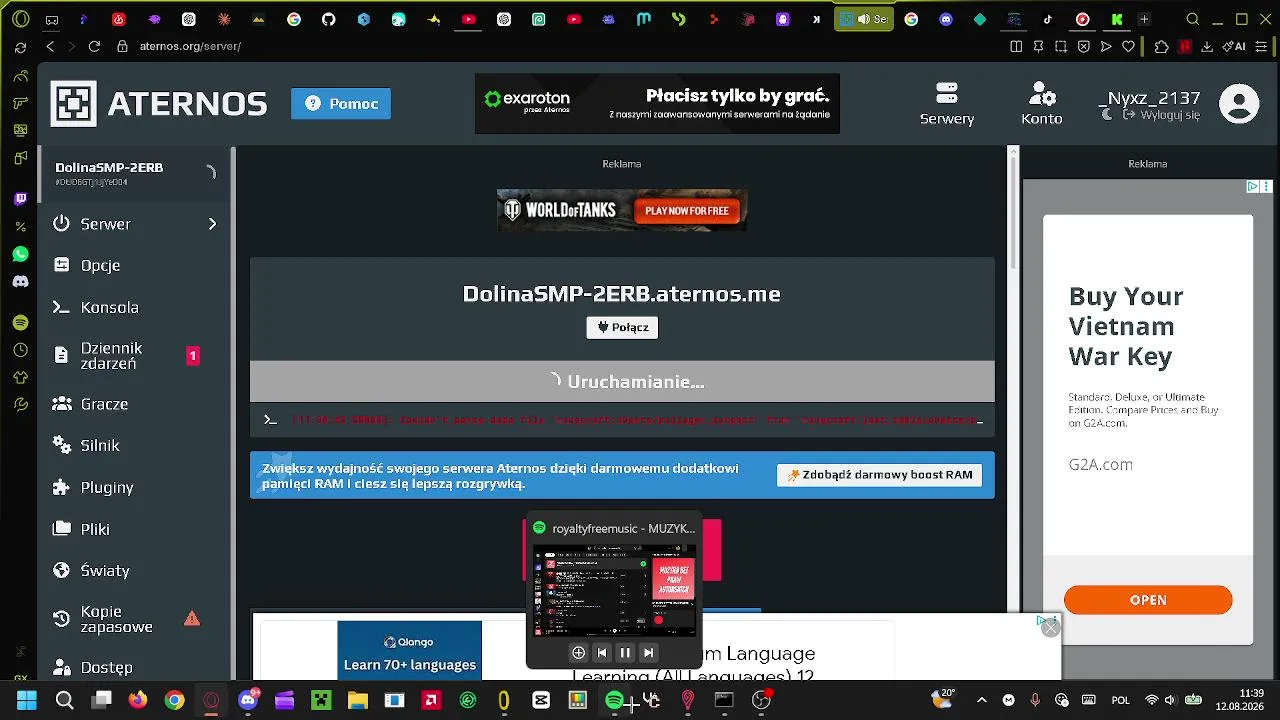Click the warning triangle next to Kopie zapasowe

click(192, 619)
